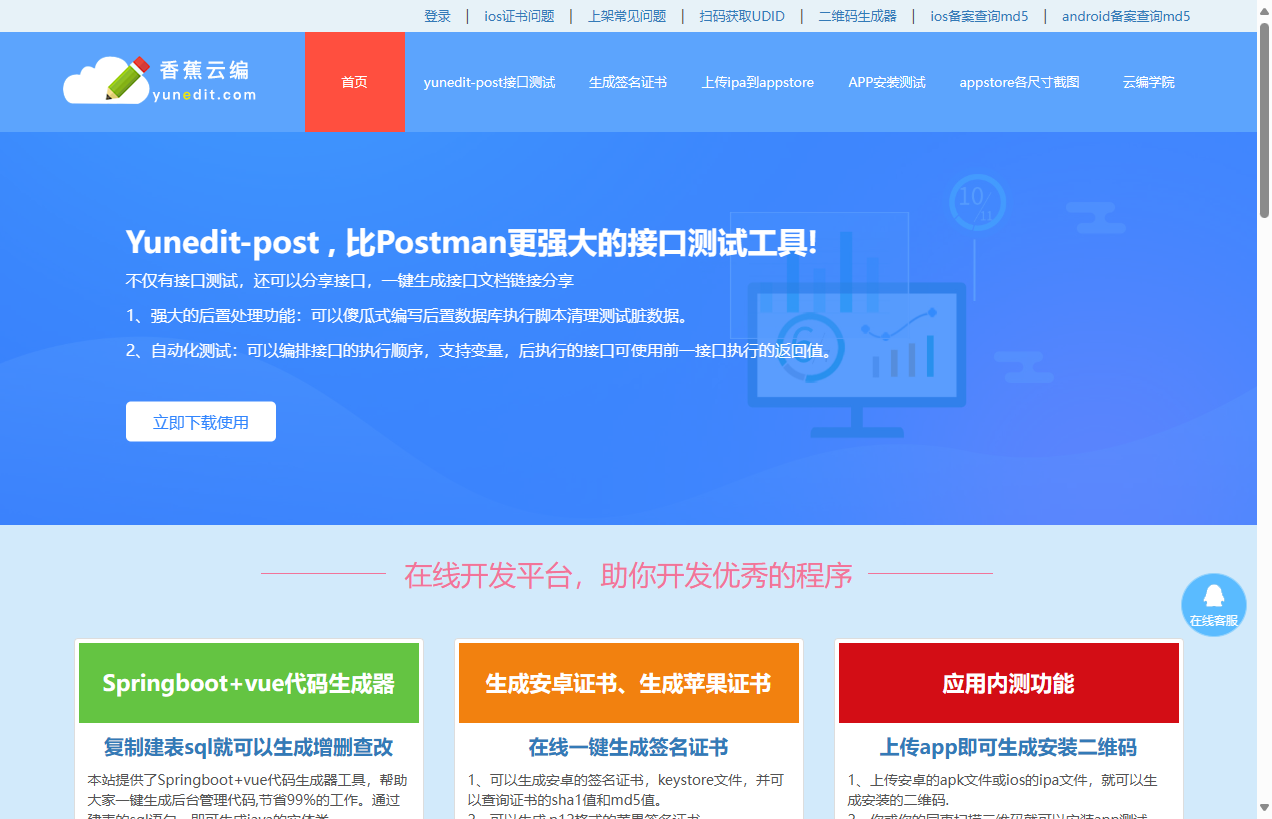The image size is (1272, 819).
Task: Click 上架常见问题 in the top bar
Action: click(x=627, y=16)
